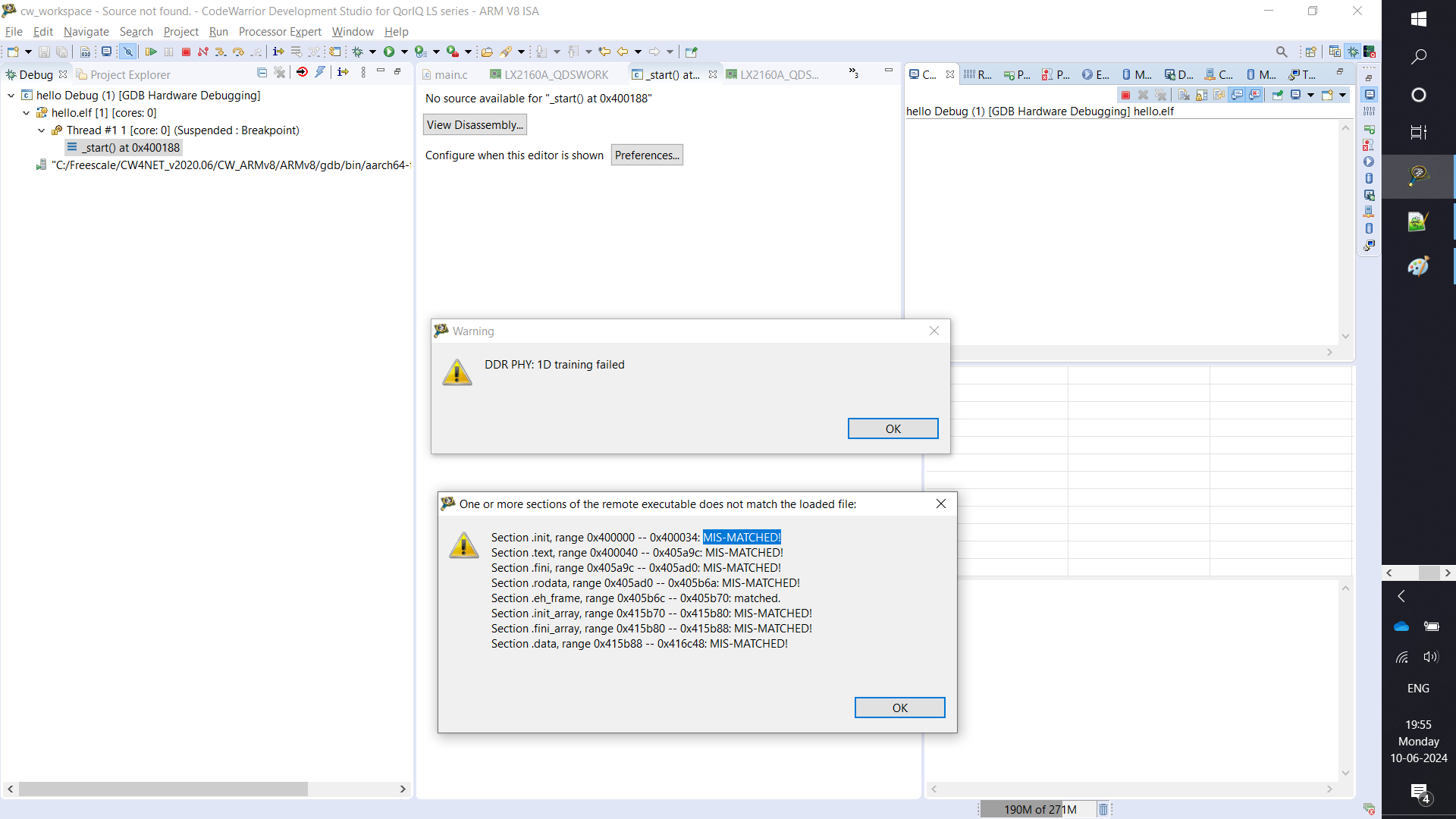The height and width of the screenshot is (819, 1456).
Task: Toggle Skip All Breakpoints button
Action: click(128, 52)
